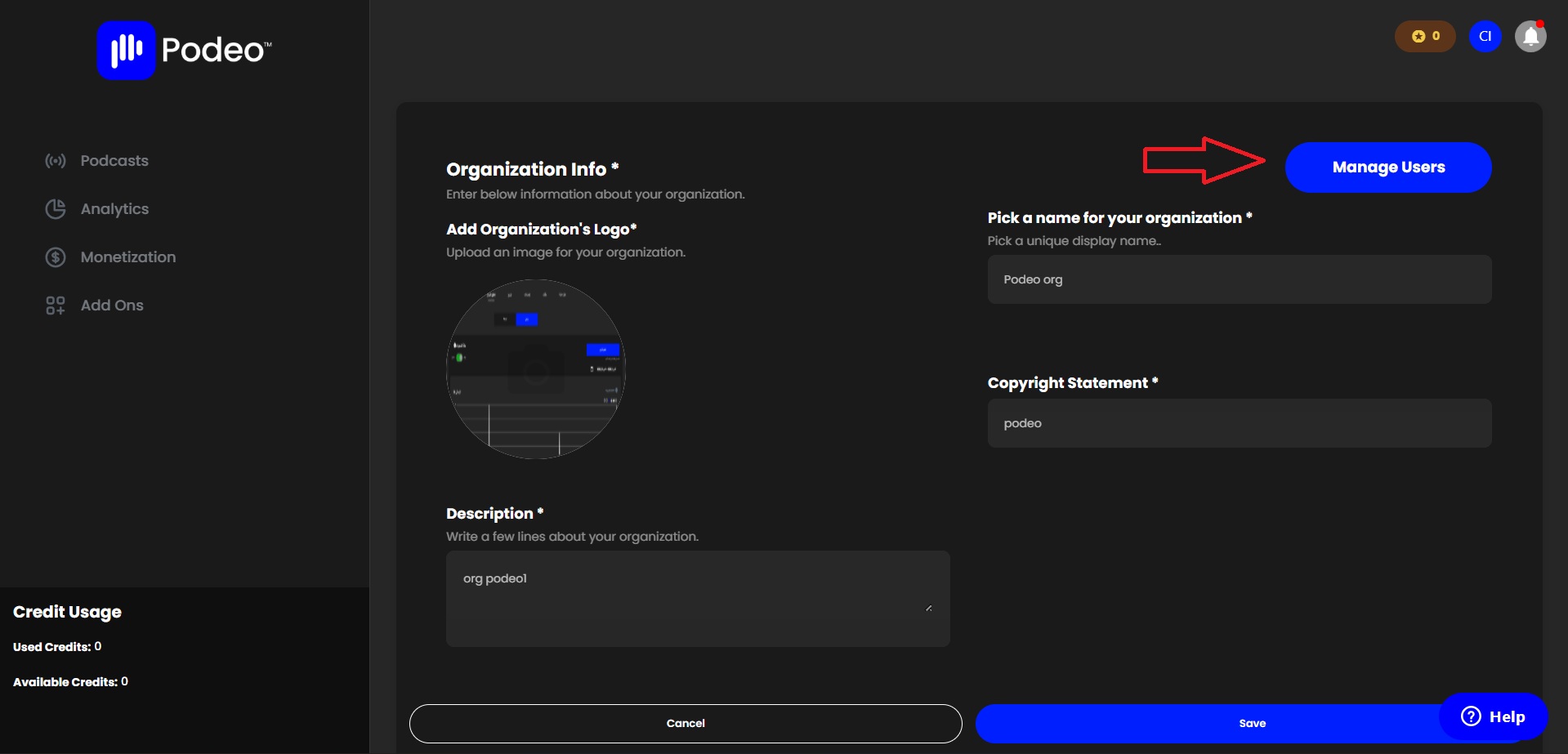Click 'Available Credits: 0' text
This screenshot has height=754, width=1568.
(x=70, y=682)
